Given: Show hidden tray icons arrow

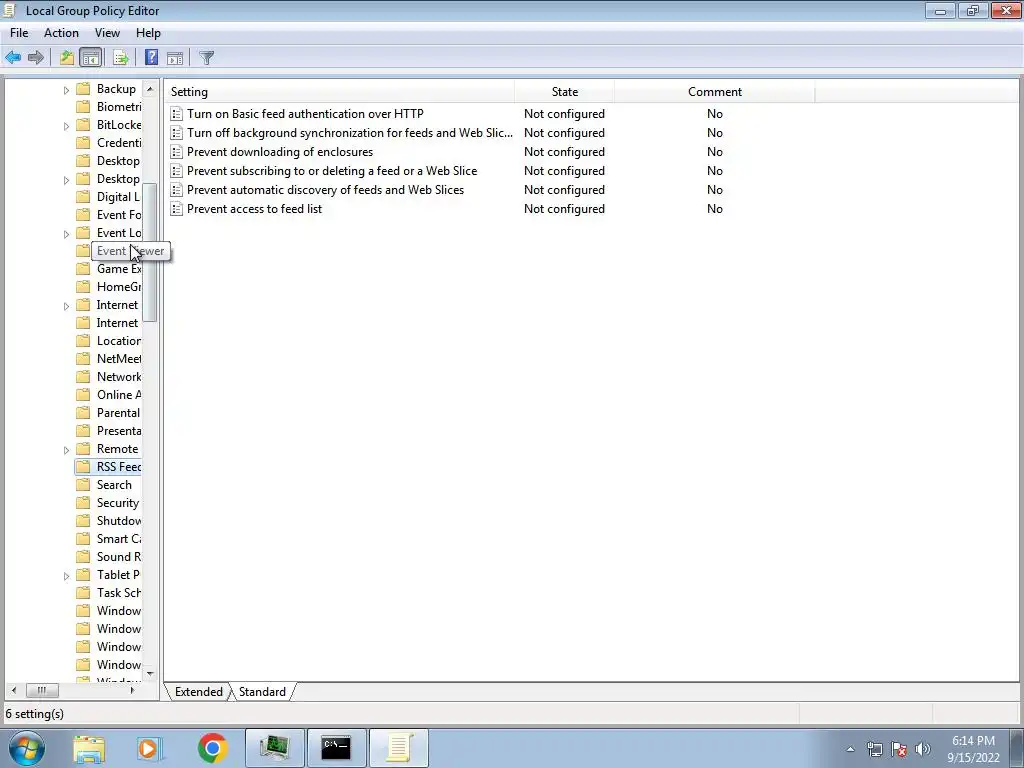Looking at the screenshot, I should coord(850,749).
